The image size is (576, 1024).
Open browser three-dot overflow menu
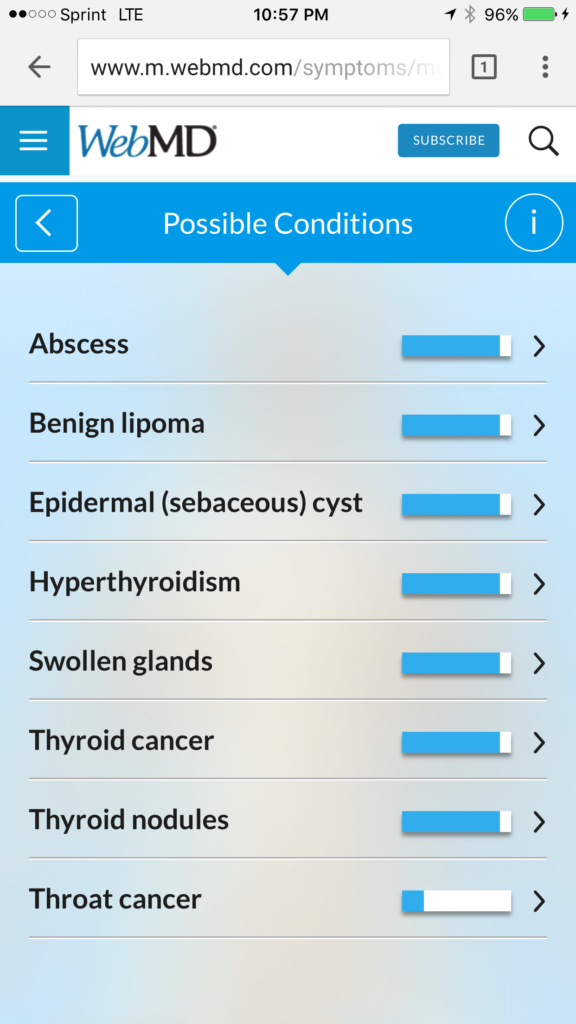point(545,67)
